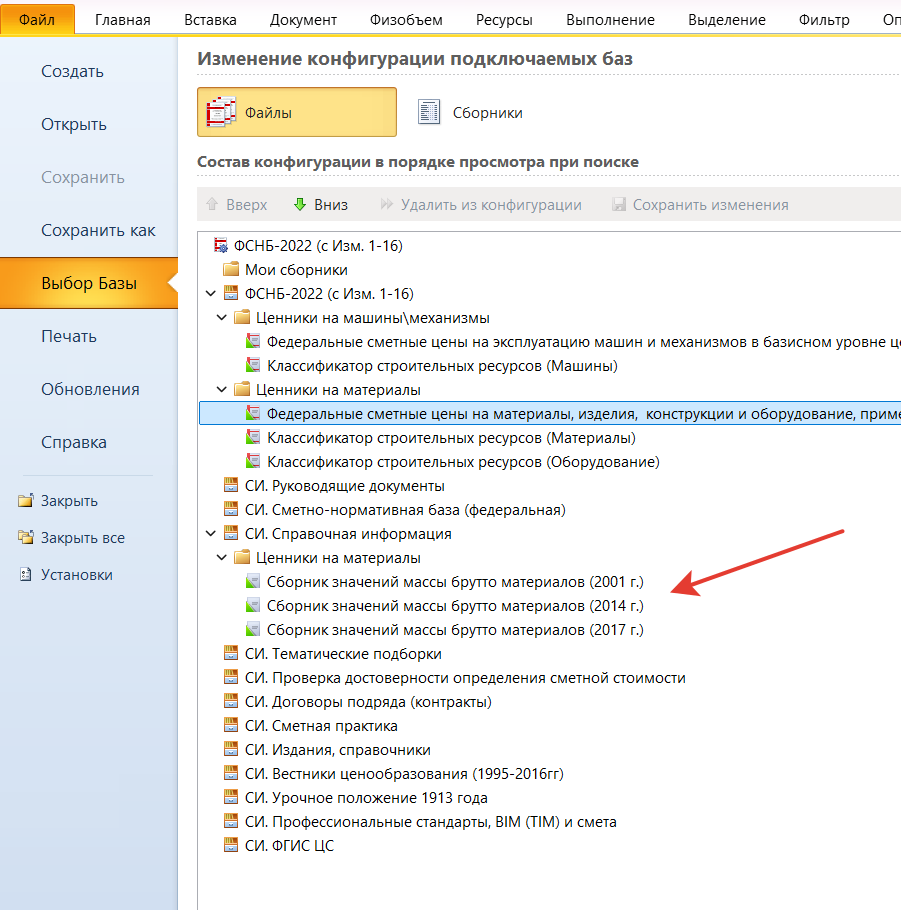Open the Вставка tab
Screen dimensions: 901x910
pos(210,20)
